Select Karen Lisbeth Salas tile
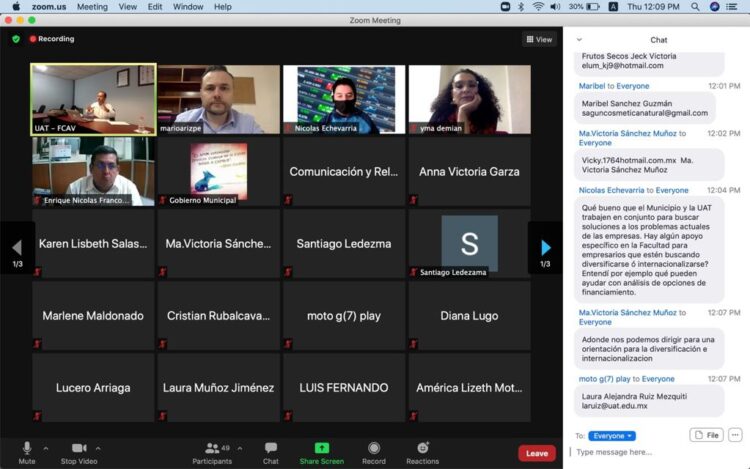750x469 pixels. tap(93, 244)
